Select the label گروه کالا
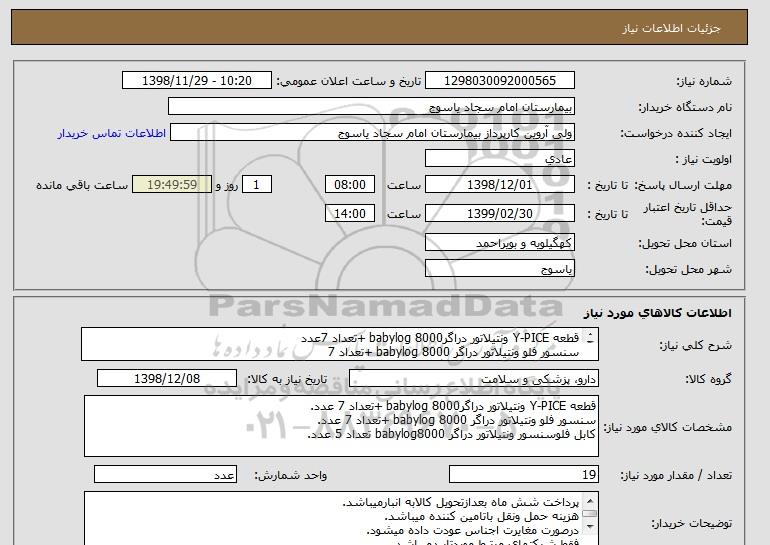The height and width of the screenshot is (545, 770). click(x=709, y=379)
